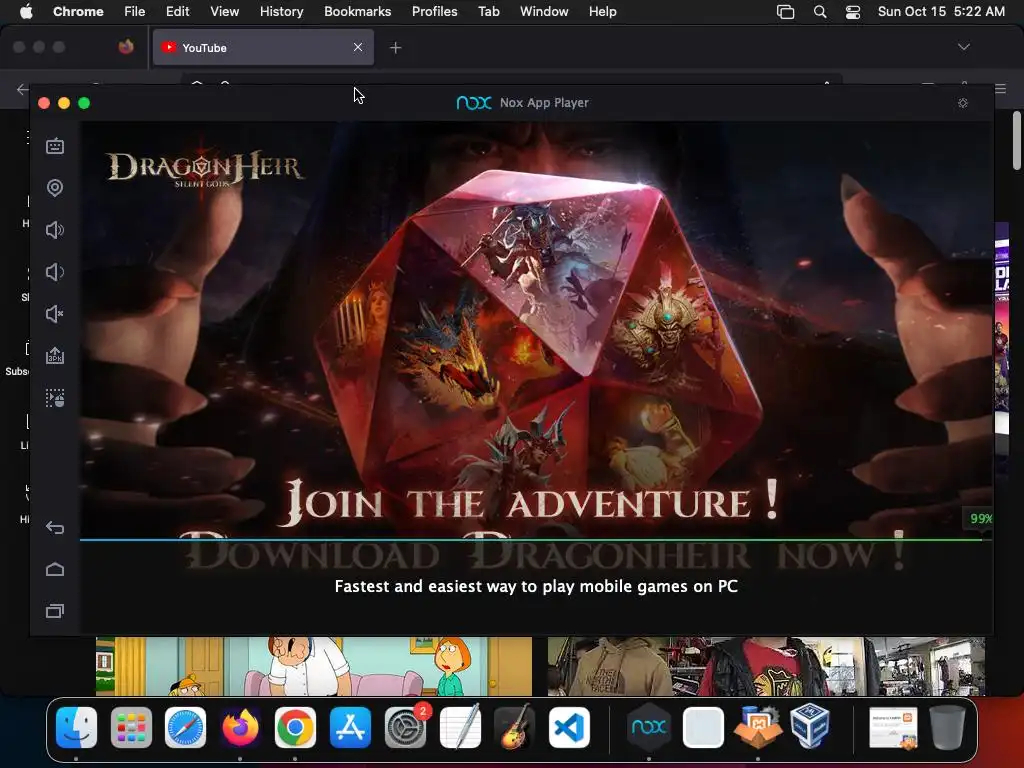Open the macro recorder icon in Nox sidebar
This screenshot has width=1024, height=768.
[55, 398]
